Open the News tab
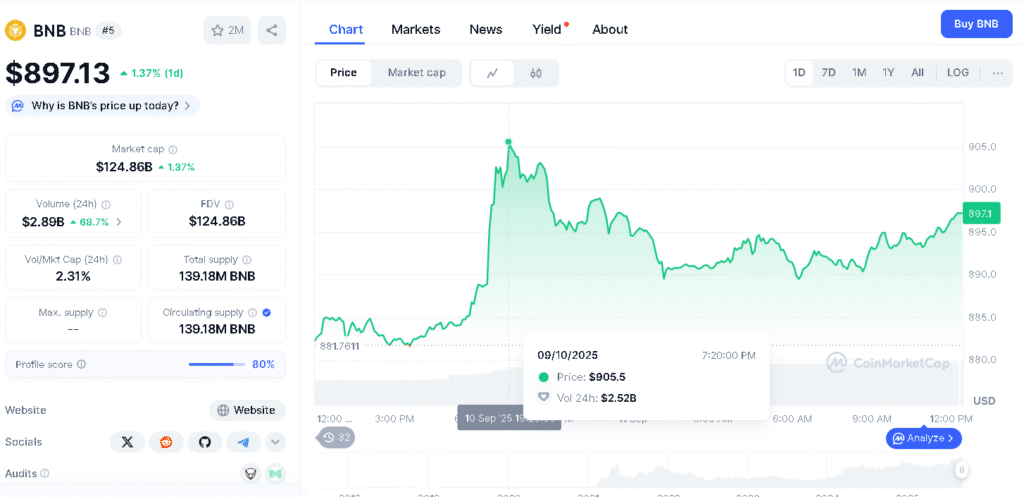The image size is (1024, 497). click(486, 29)
